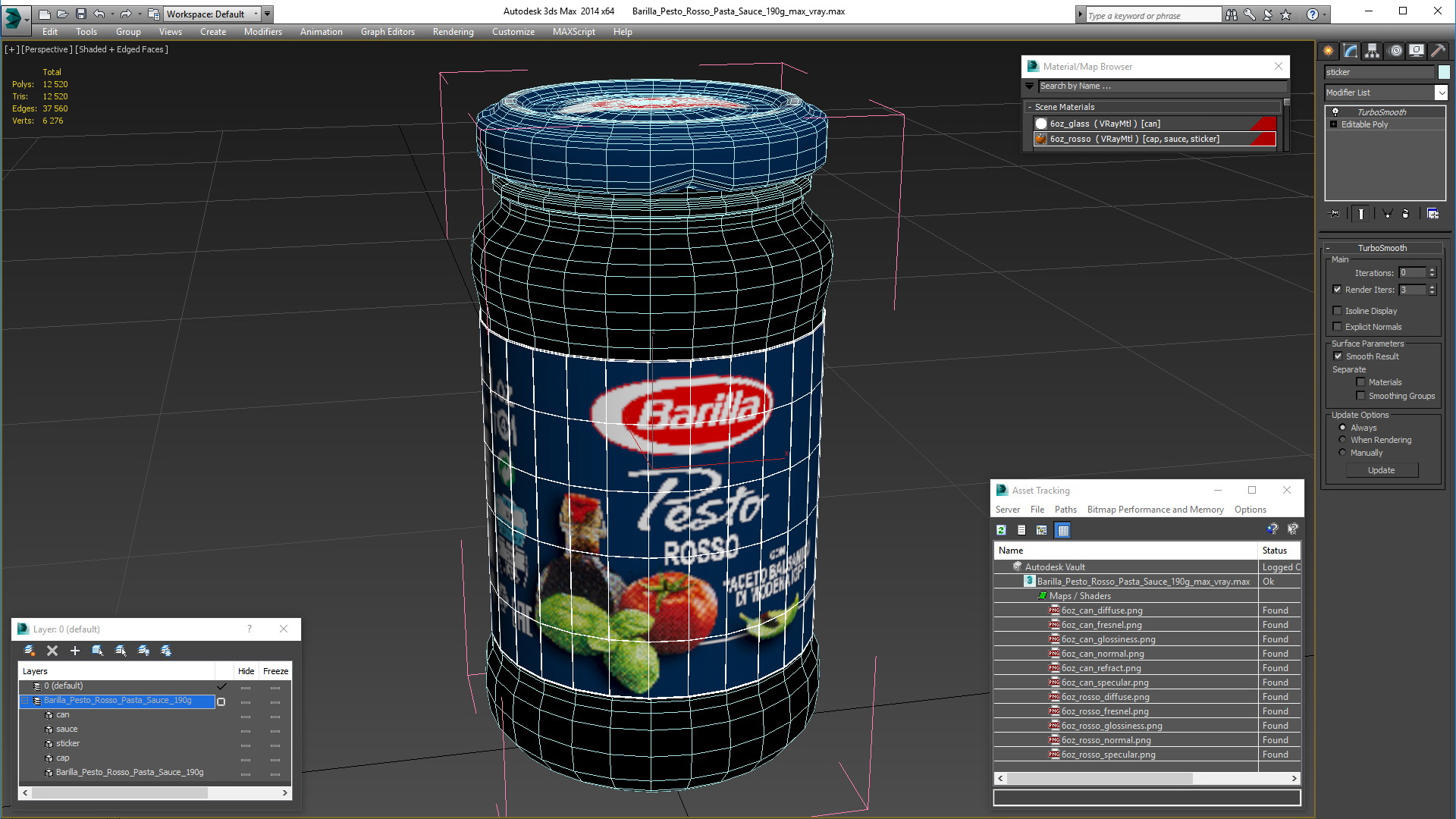
Task: Click the sticker object name field
Action: point(1379,72)
